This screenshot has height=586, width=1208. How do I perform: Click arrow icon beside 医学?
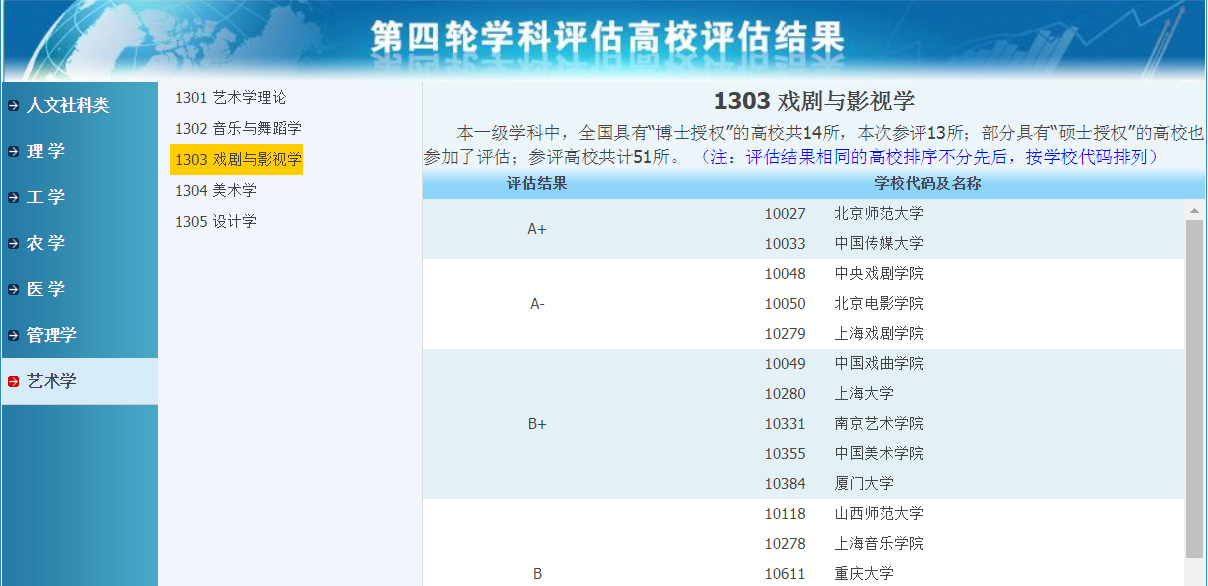13,289
